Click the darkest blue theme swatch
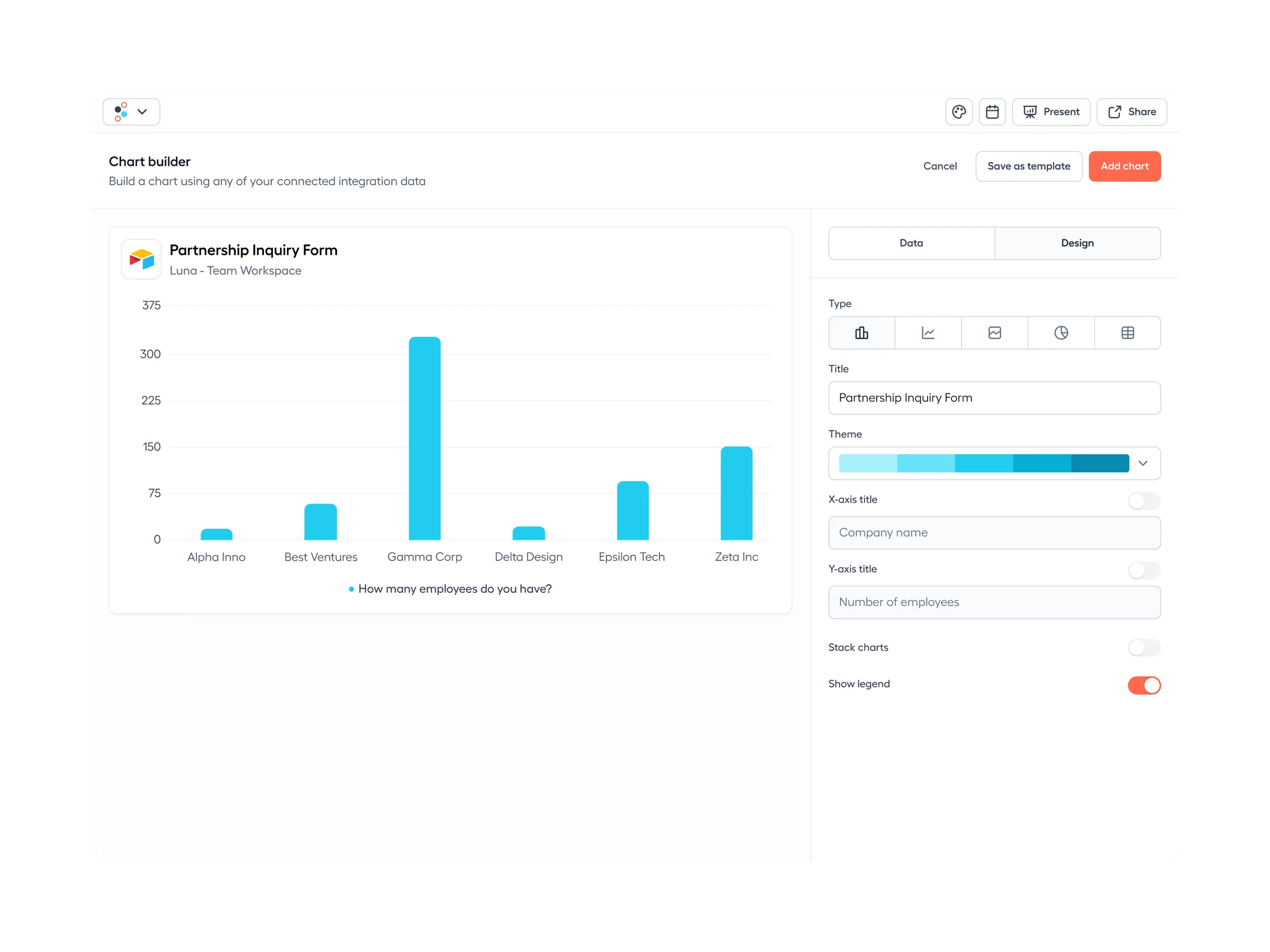Screen dimensions: 1270x952 (1100, 464)
